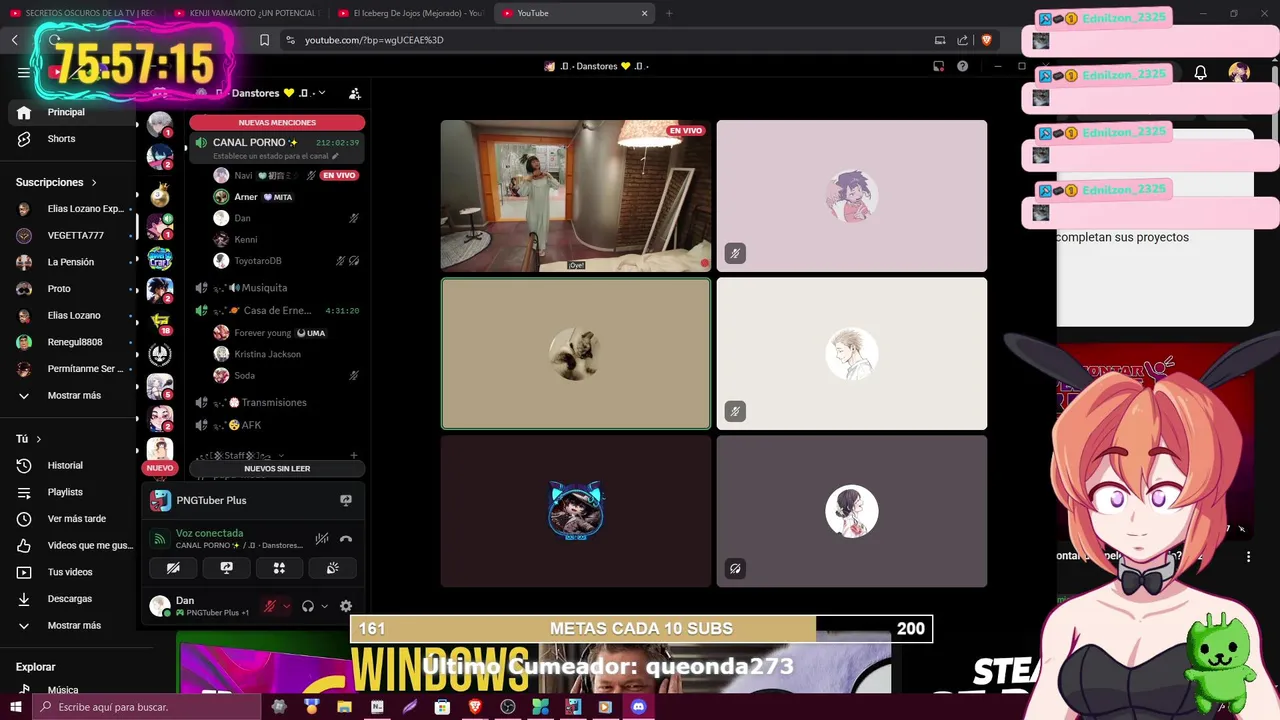
Task: Open Discord help question mark icon
Action: 962,66
